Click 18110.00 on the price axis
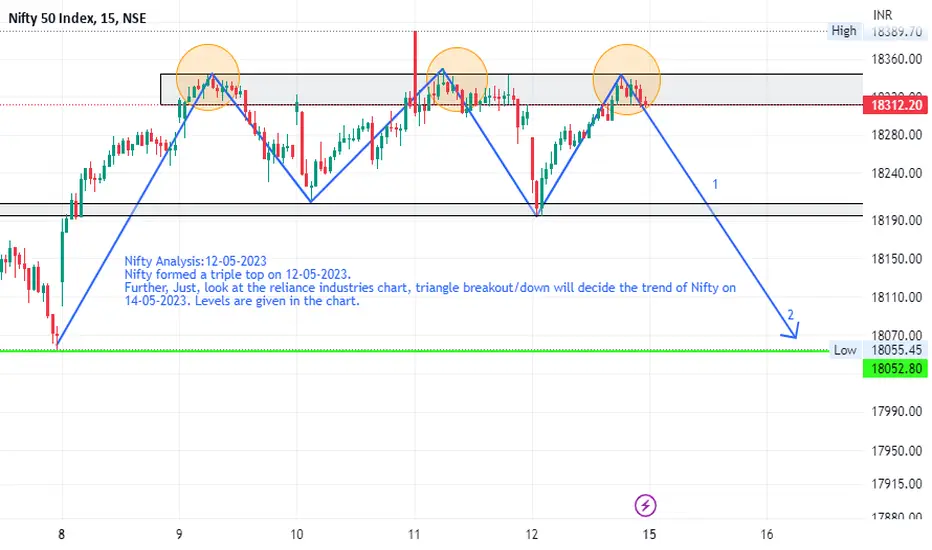Image resolution: width=932 pixels, height=550 pixels. tap(896, 297)
